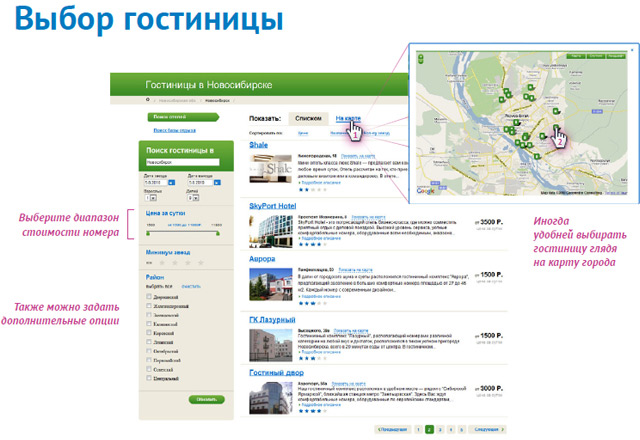Check the Калининский district checkbox
The height and width of the screenshot is (440, 640).
pyautogui.click(x=149, y=324)
